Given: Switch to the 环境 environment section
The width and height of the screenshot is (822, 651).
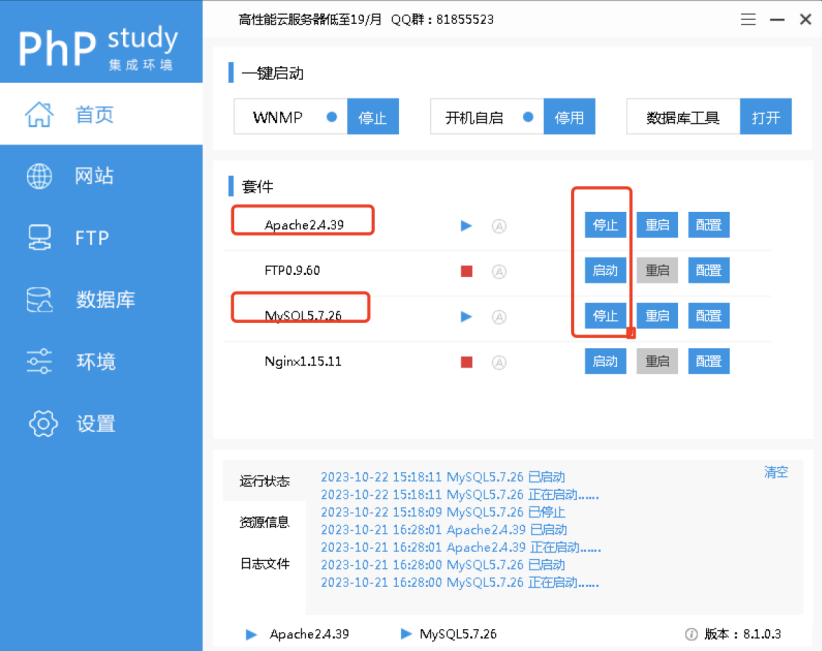Looking at the screenshot, I should tap(101, 361).
